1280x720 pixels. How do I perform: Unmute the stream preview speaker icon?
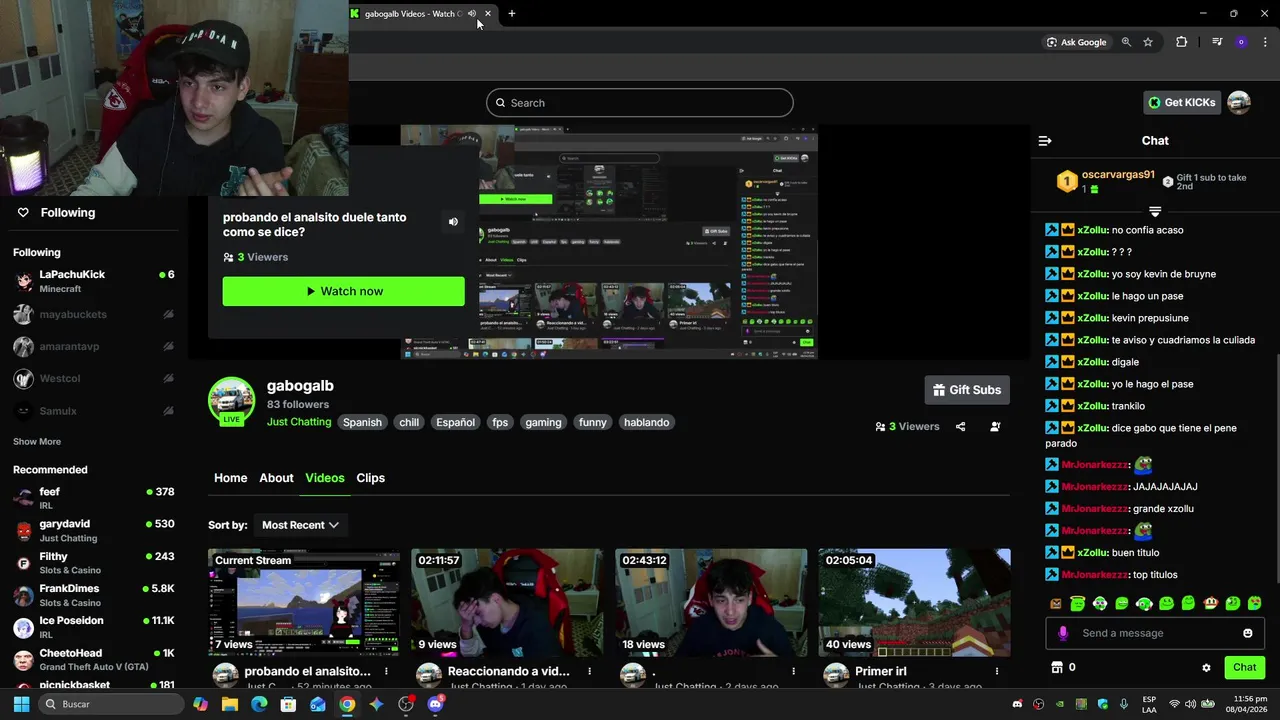(x=453, y=222)
